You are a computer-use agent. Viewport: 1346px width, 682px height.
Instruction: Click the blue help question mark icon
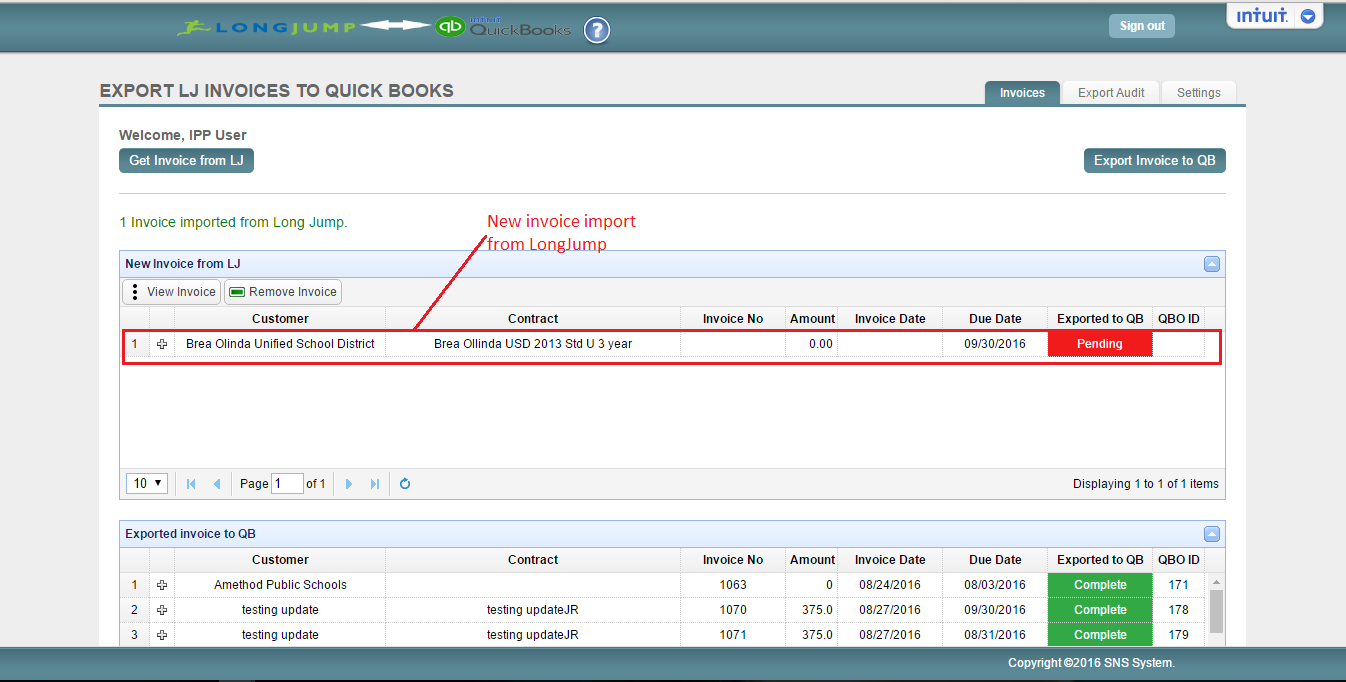click(597, 30)
